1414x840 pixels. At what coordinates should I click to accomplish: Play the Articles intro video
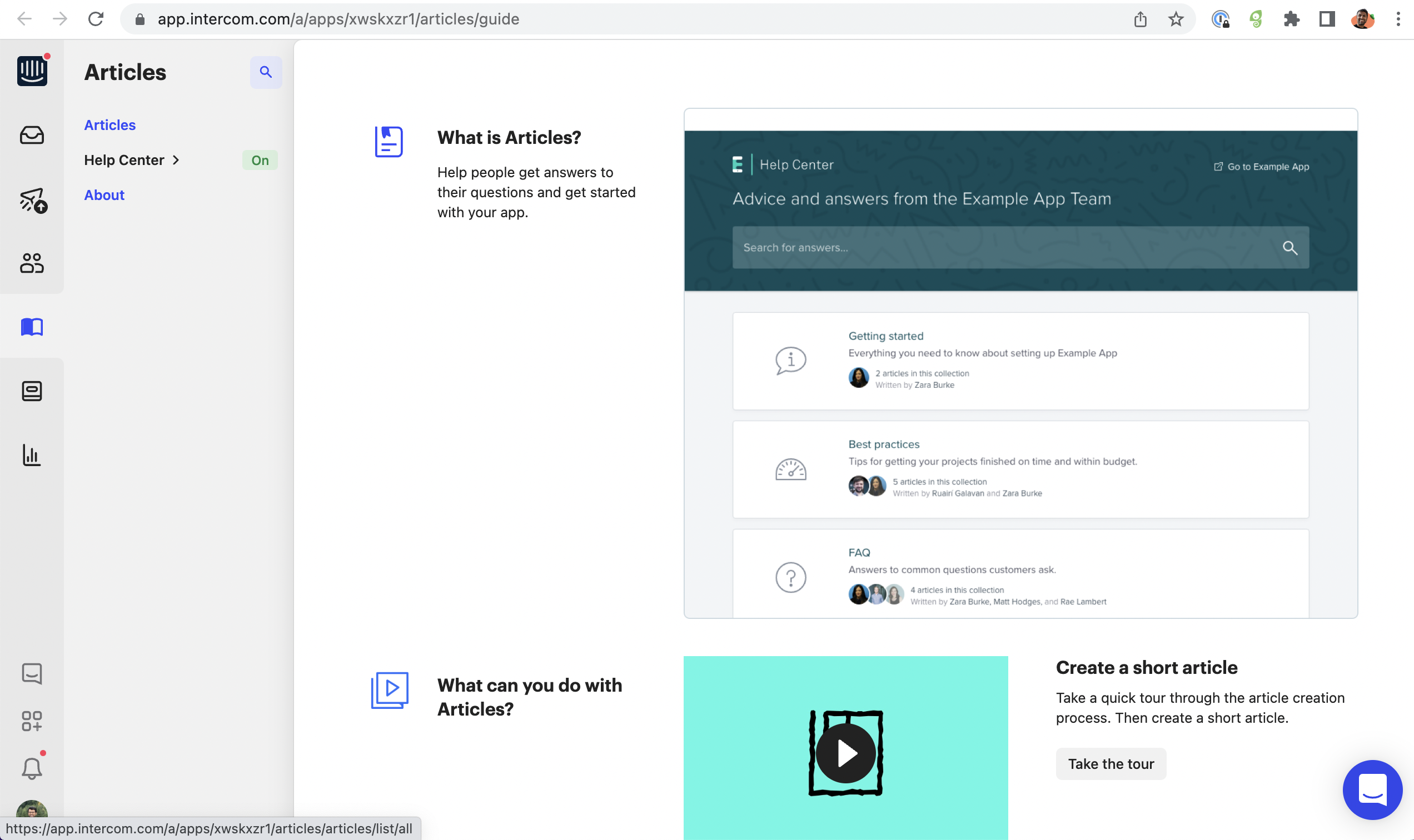tap(845, 753)
